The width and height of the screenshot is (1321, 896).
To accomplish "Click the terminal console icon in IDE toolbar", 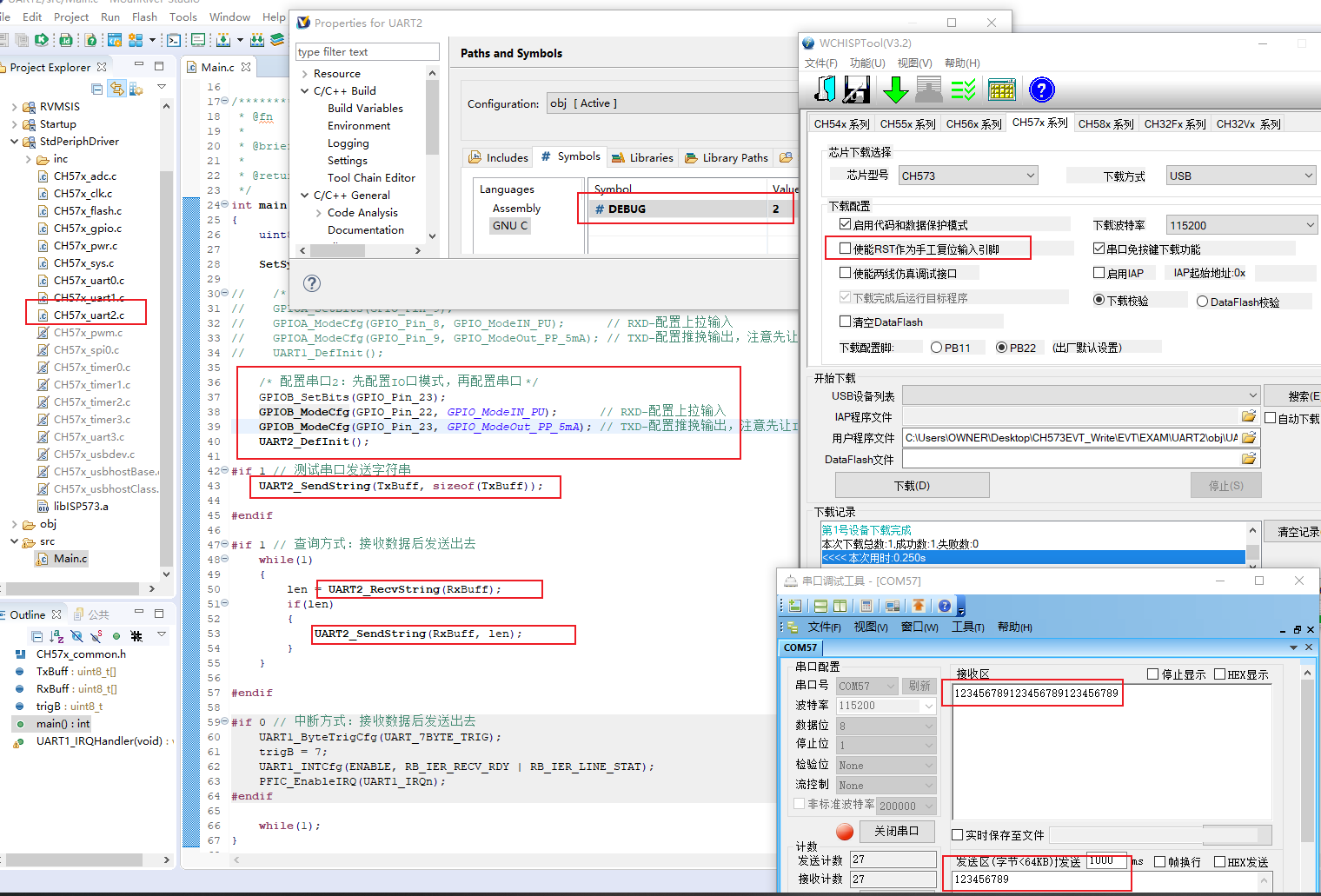I will pos(174,40).
